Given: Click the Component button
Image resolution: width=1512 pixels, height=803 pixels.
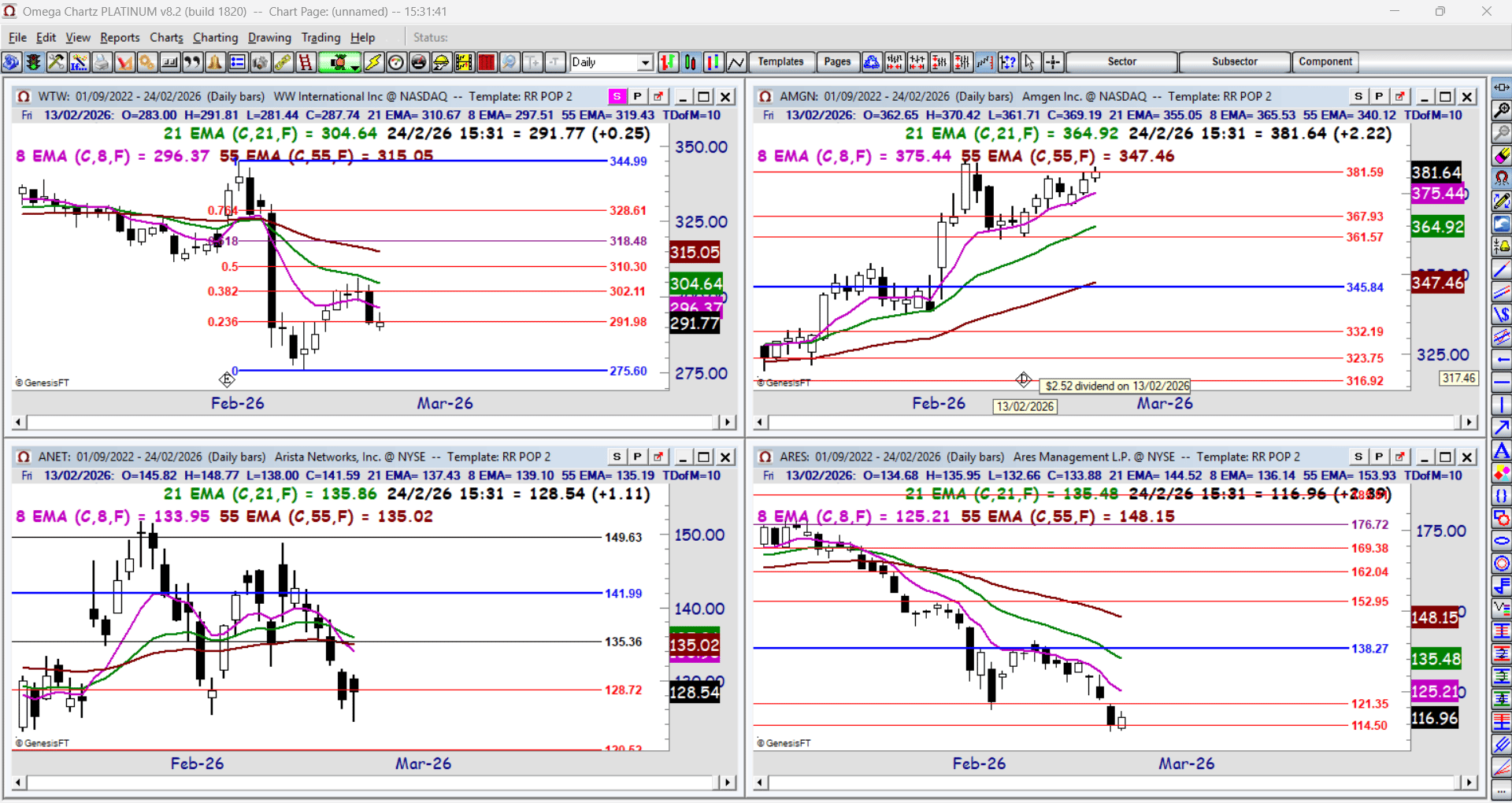Looking at the screenshot, I should point(1325,61).
